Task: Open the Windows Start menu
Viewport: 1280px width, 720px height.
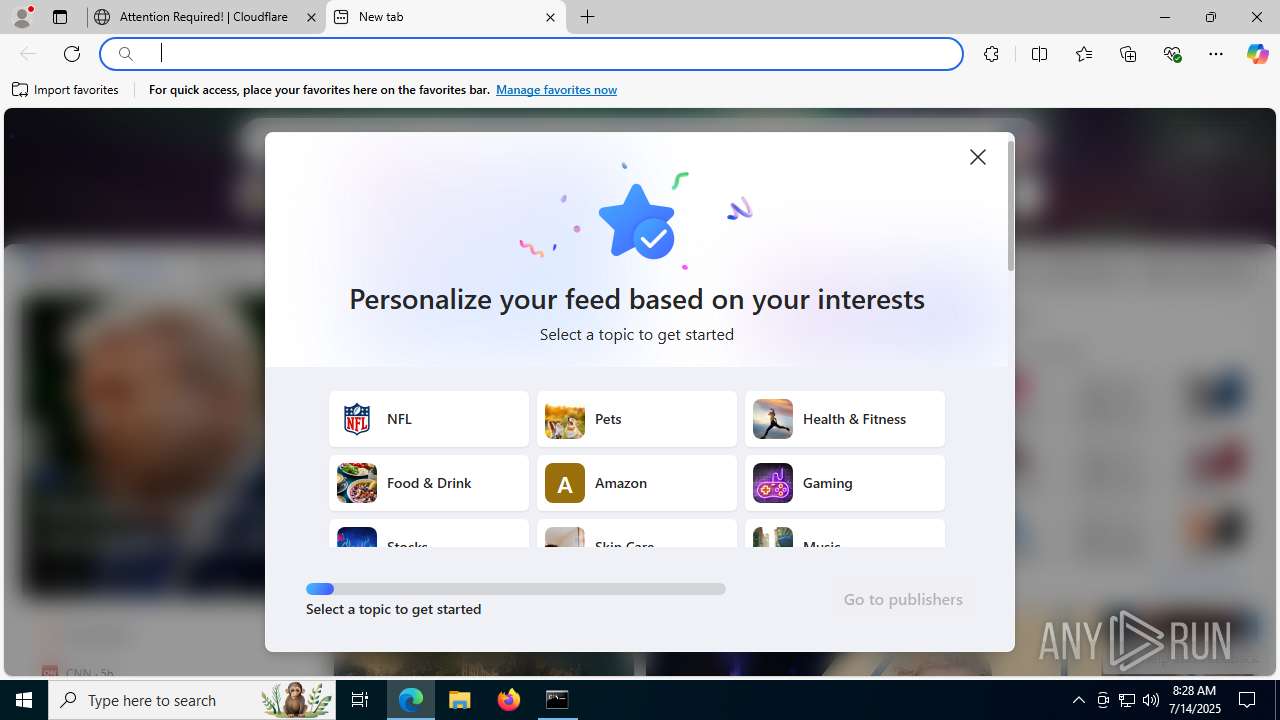Action: coord(24,700)
